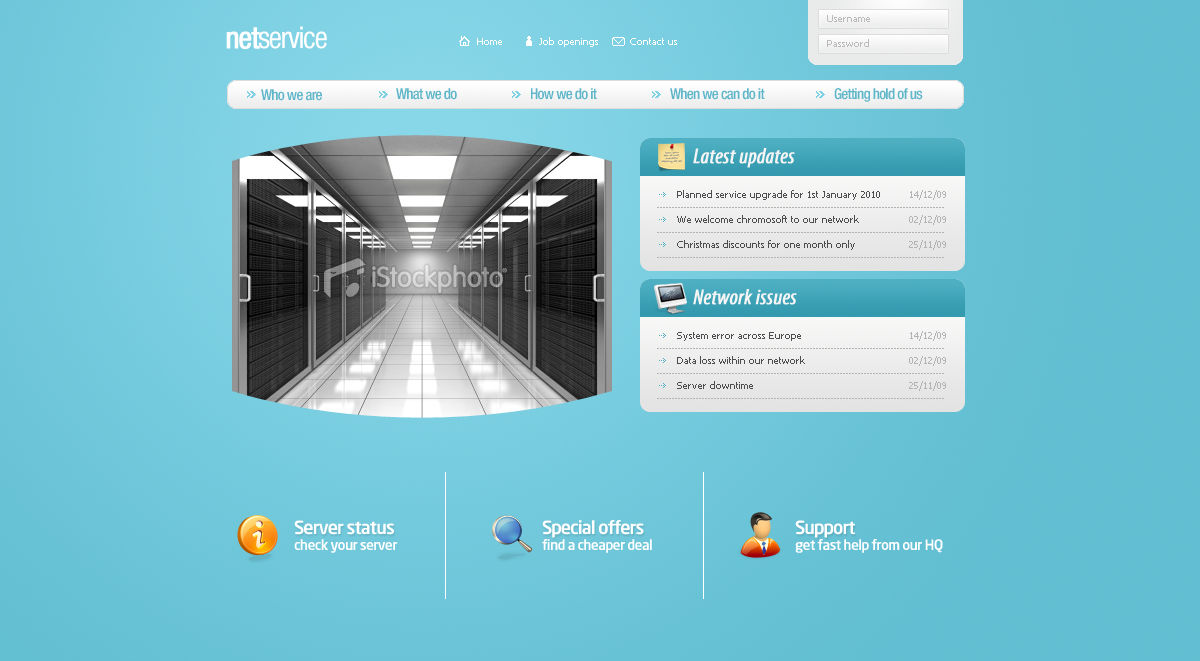Click the Server status heading
The image size is (1200, 661).
pos(344,528)
